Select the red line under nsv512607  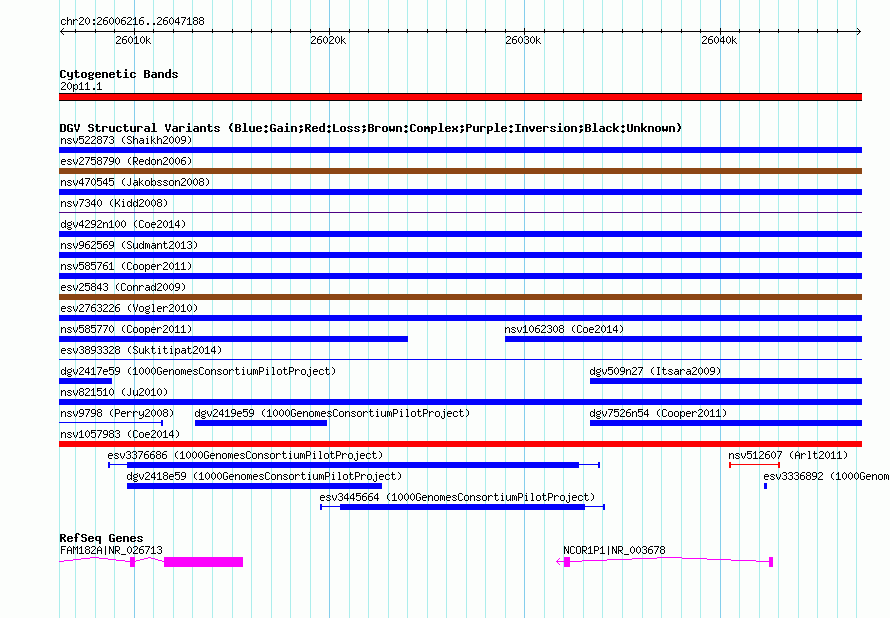point(754,465)
